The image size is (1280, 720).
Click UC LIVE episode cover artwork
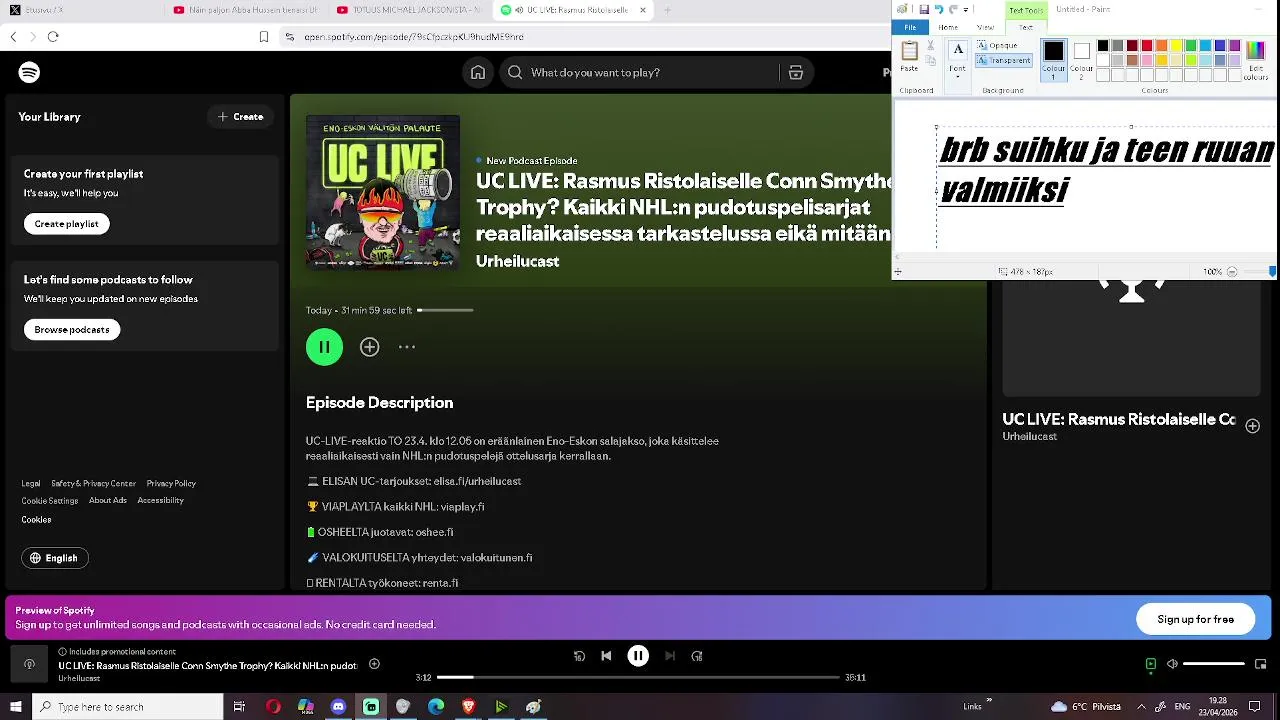(383, 192)
